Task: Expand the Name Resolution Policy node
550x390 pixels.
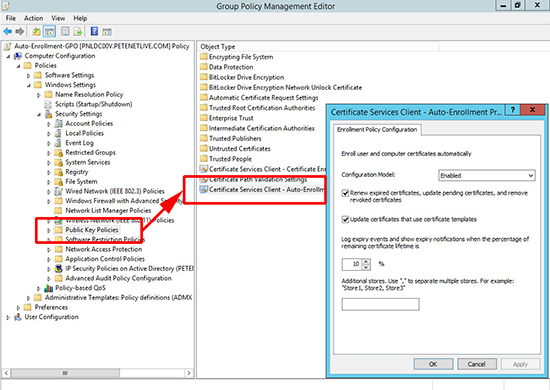Action: pos(39,95)
